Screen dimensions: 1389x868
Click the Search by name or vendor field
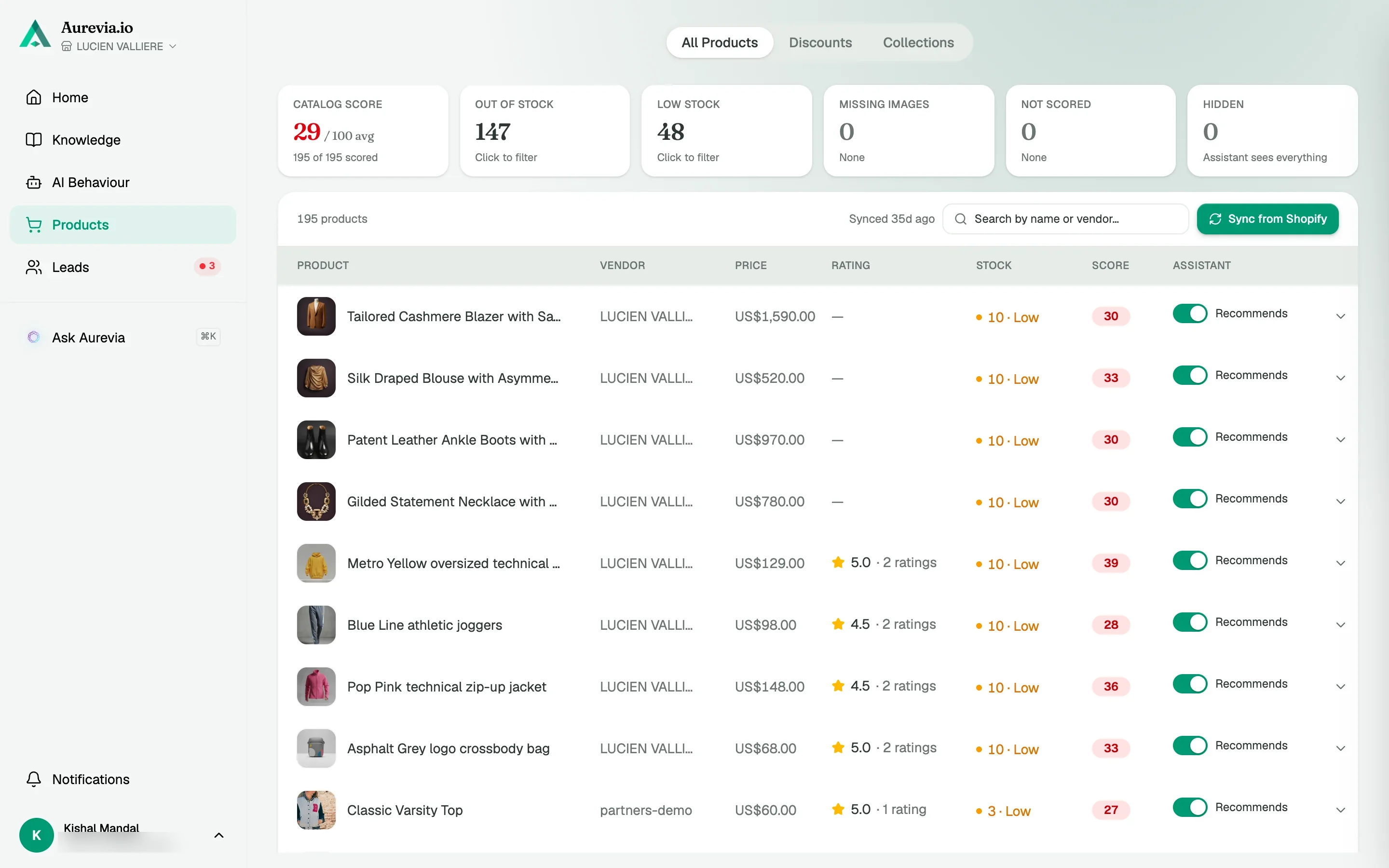pyautogui.click(x=1065, y=219)
